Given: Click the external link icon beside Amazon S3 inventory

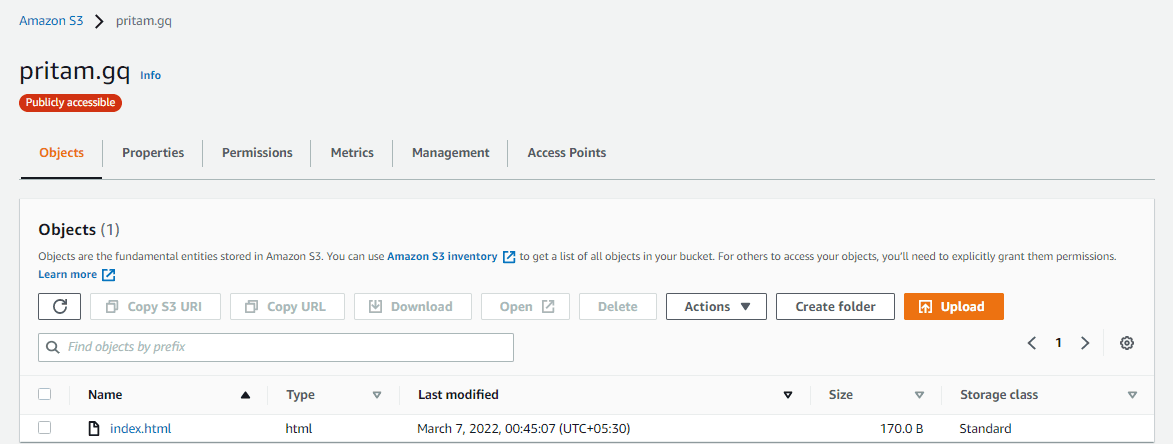Looking at the screenshot, I should pyautogui.click(x=509, y=256).
